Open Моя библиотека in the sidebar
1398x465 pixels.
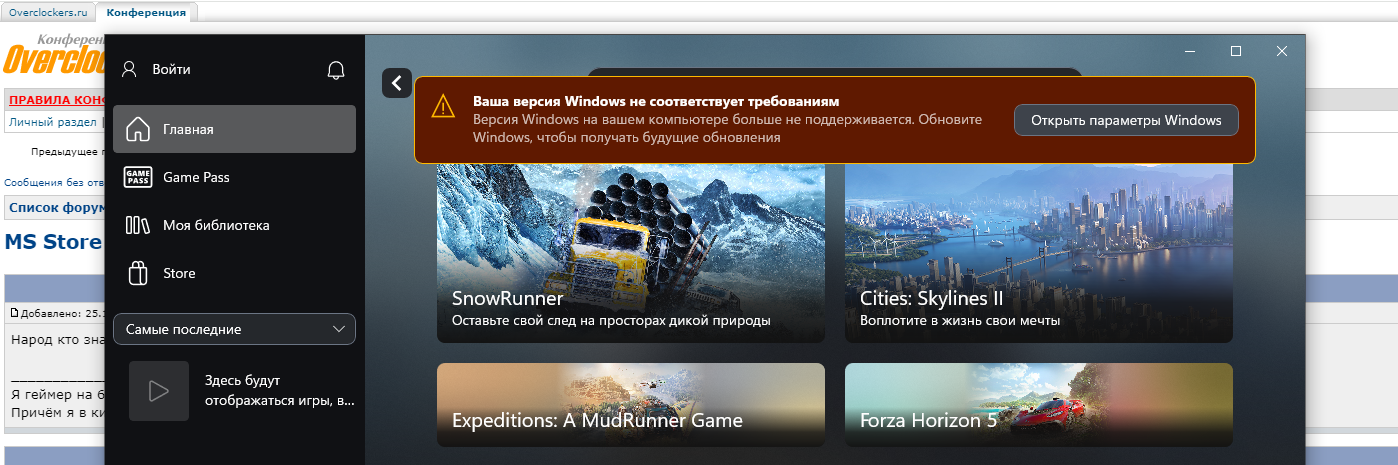coord(234,225)
